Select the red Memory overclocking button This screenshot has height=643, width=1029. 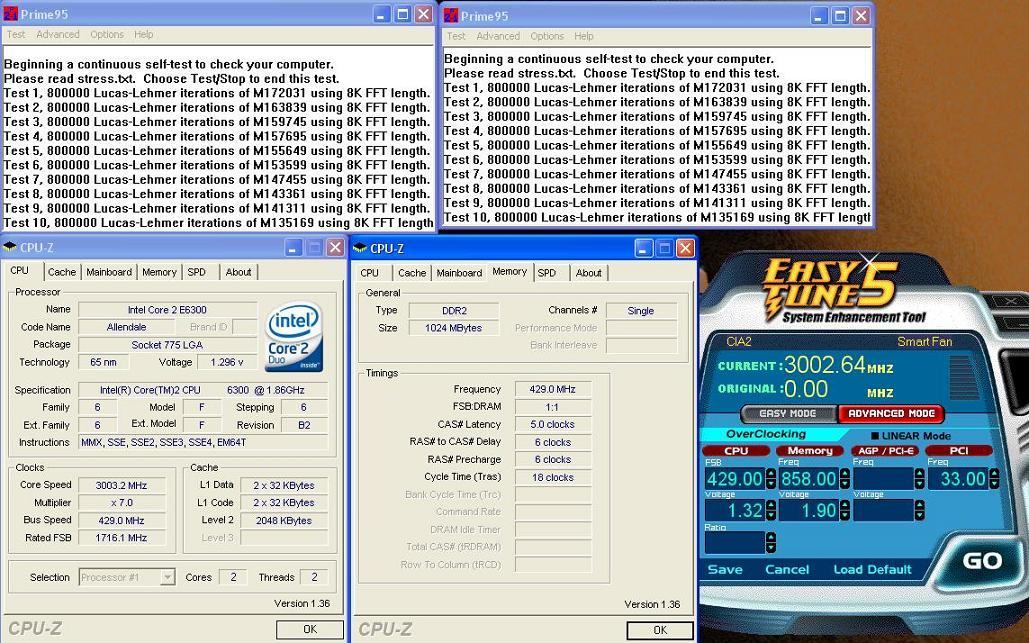point(810,451)
